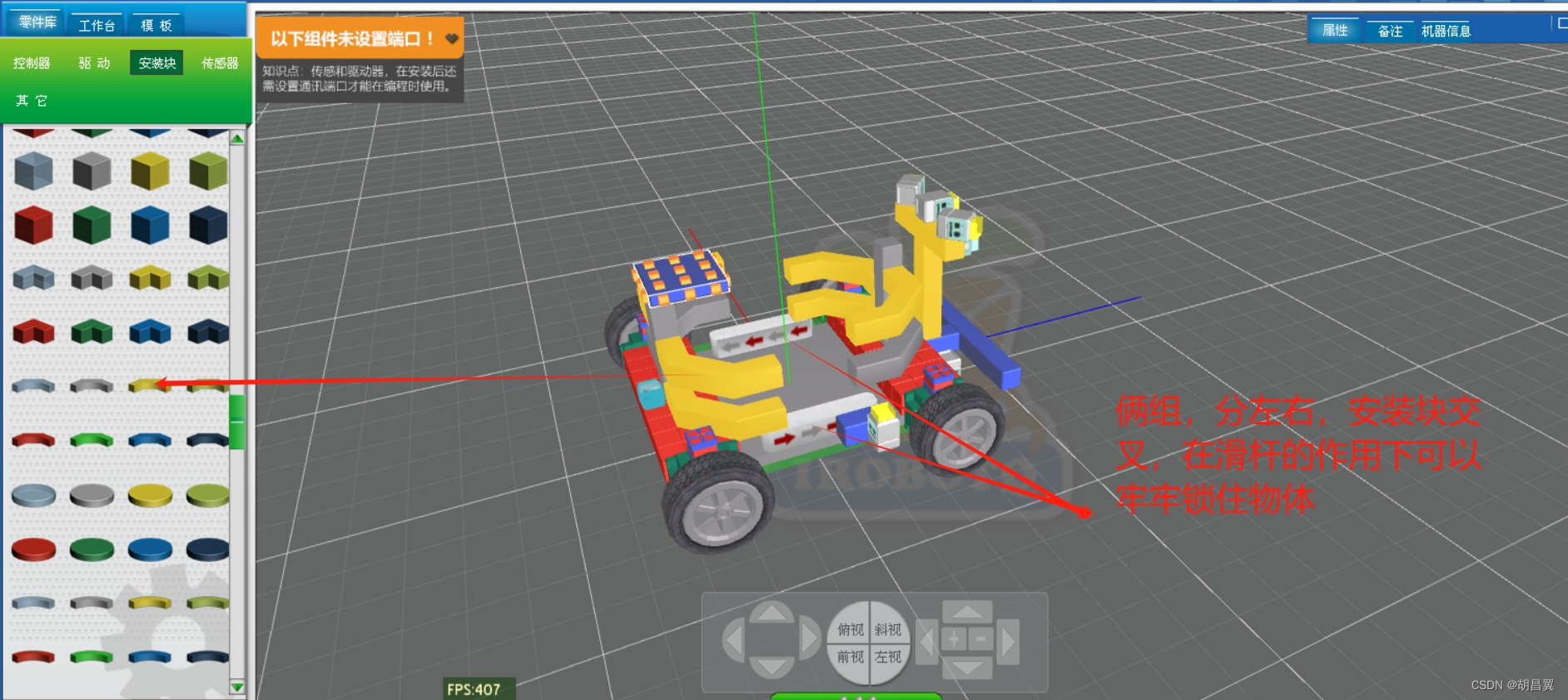The image size is (1568, 700).
Task: Rotate camera left with left dial arrow
Action: (x=733, y=640)
